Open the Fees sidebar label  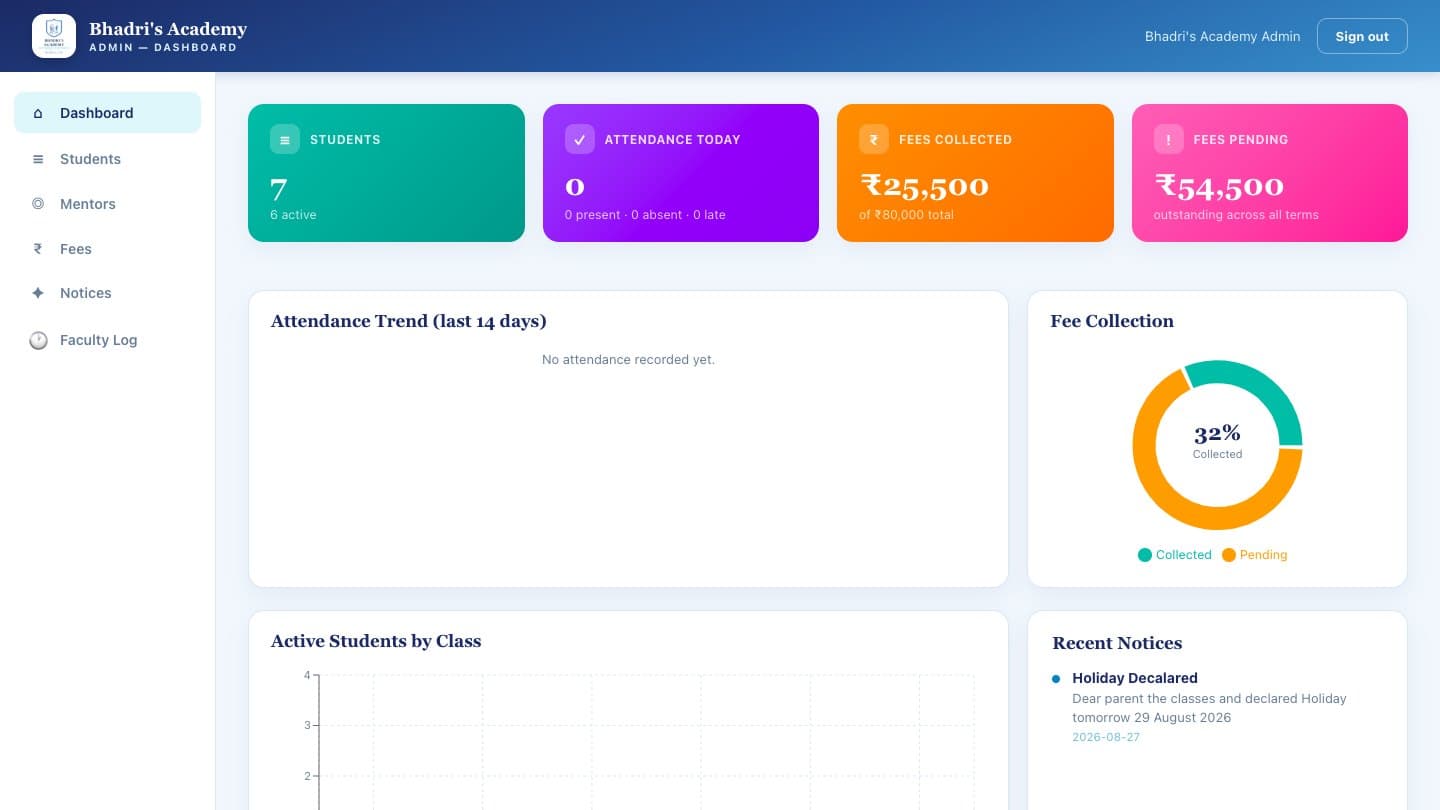[76, 249]
